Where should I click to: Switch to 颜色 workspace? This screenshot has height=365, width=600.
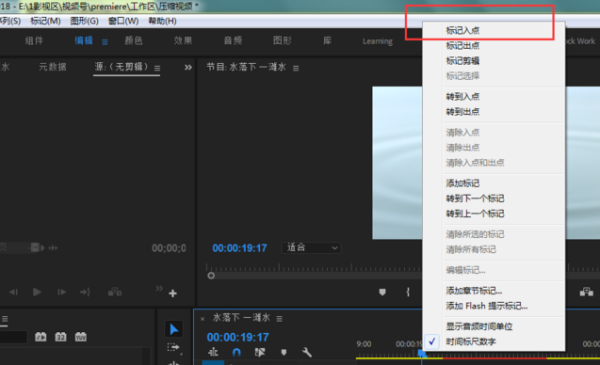point(133,41)
